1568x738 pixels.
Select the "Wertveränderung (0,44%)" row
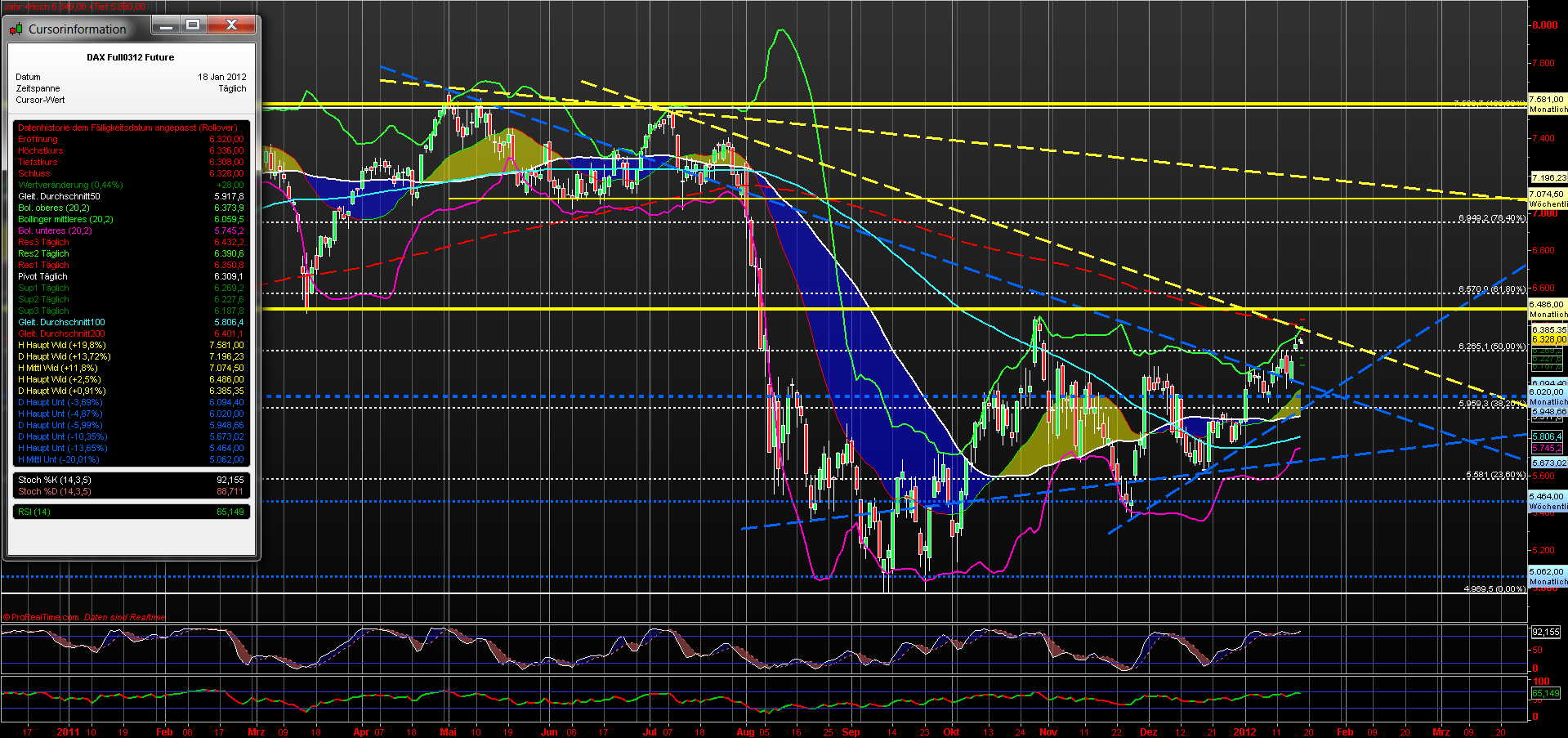tap(70, 185)
